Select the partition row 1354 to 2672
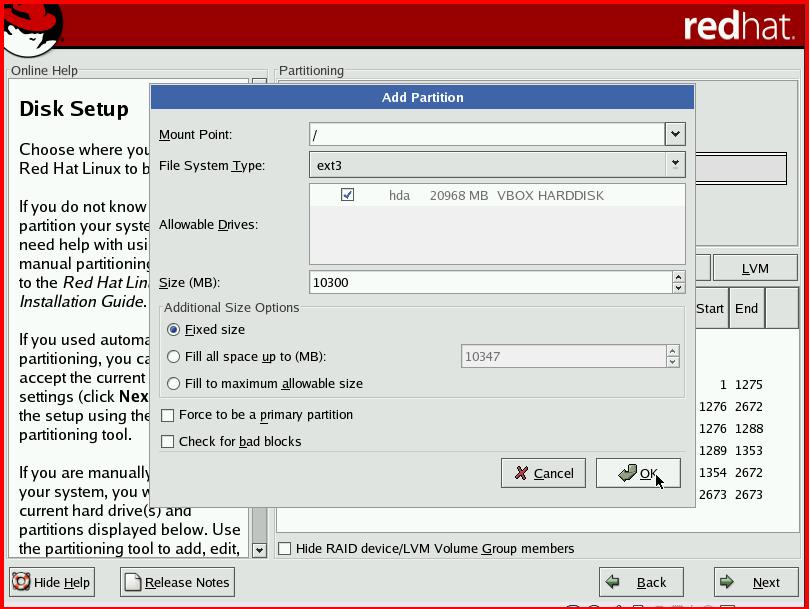The height and width of the screenshot is (609, 810). 747,472
